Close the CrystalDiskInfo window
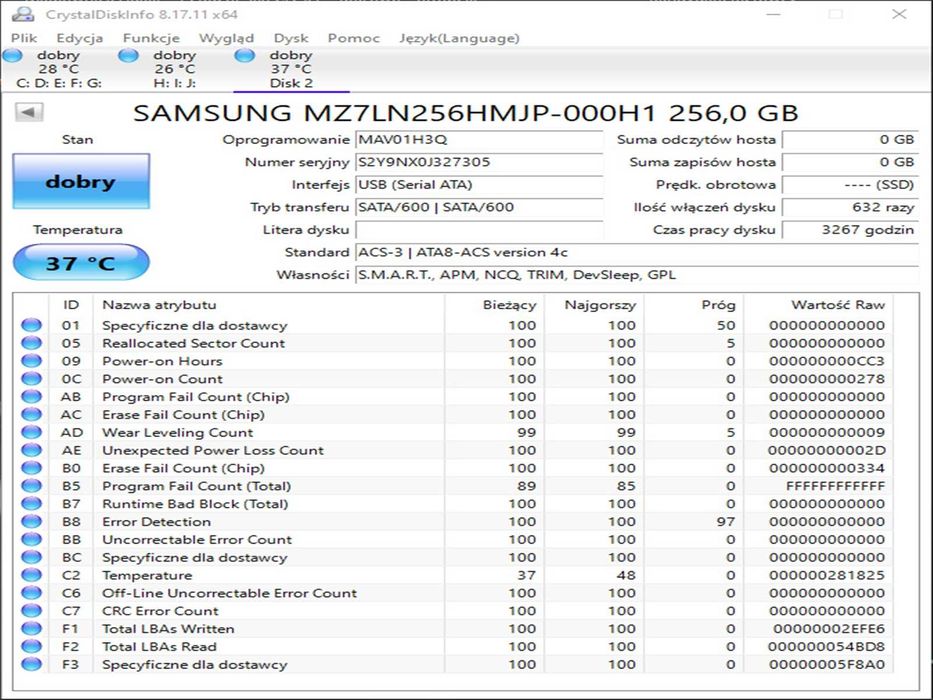This screenshot has width=933, height=700. click(x=899, y=14)
